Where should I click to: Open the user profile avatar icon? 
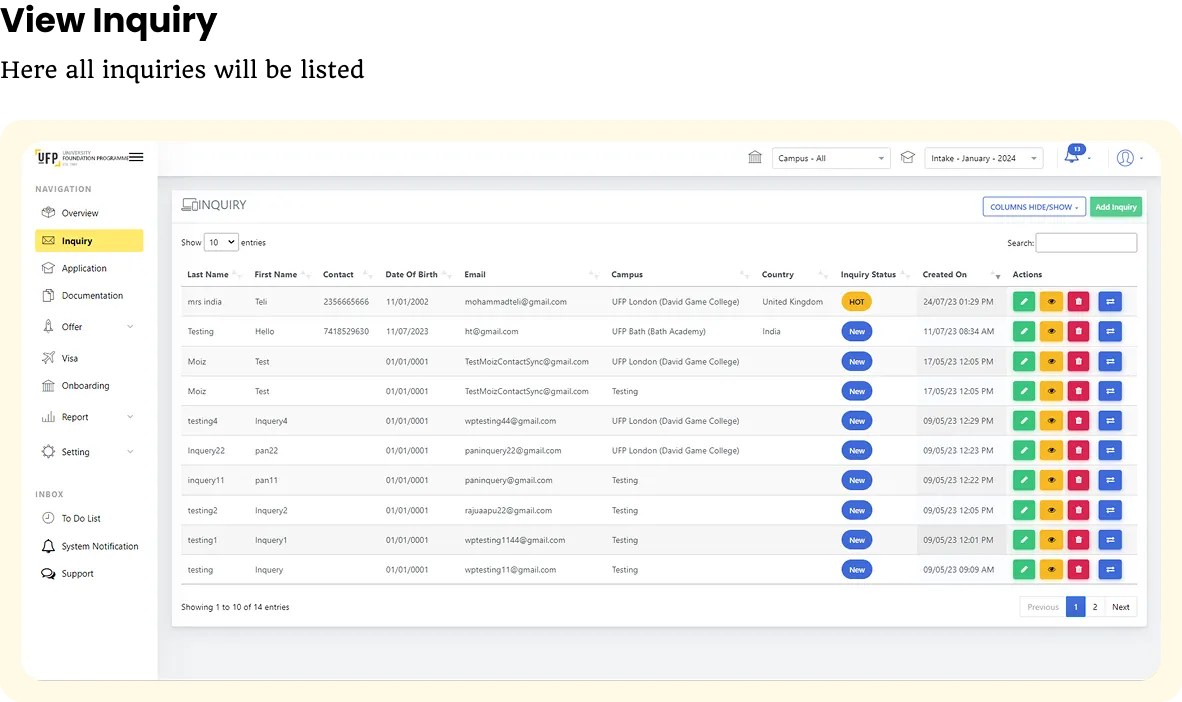(1125, 158)
